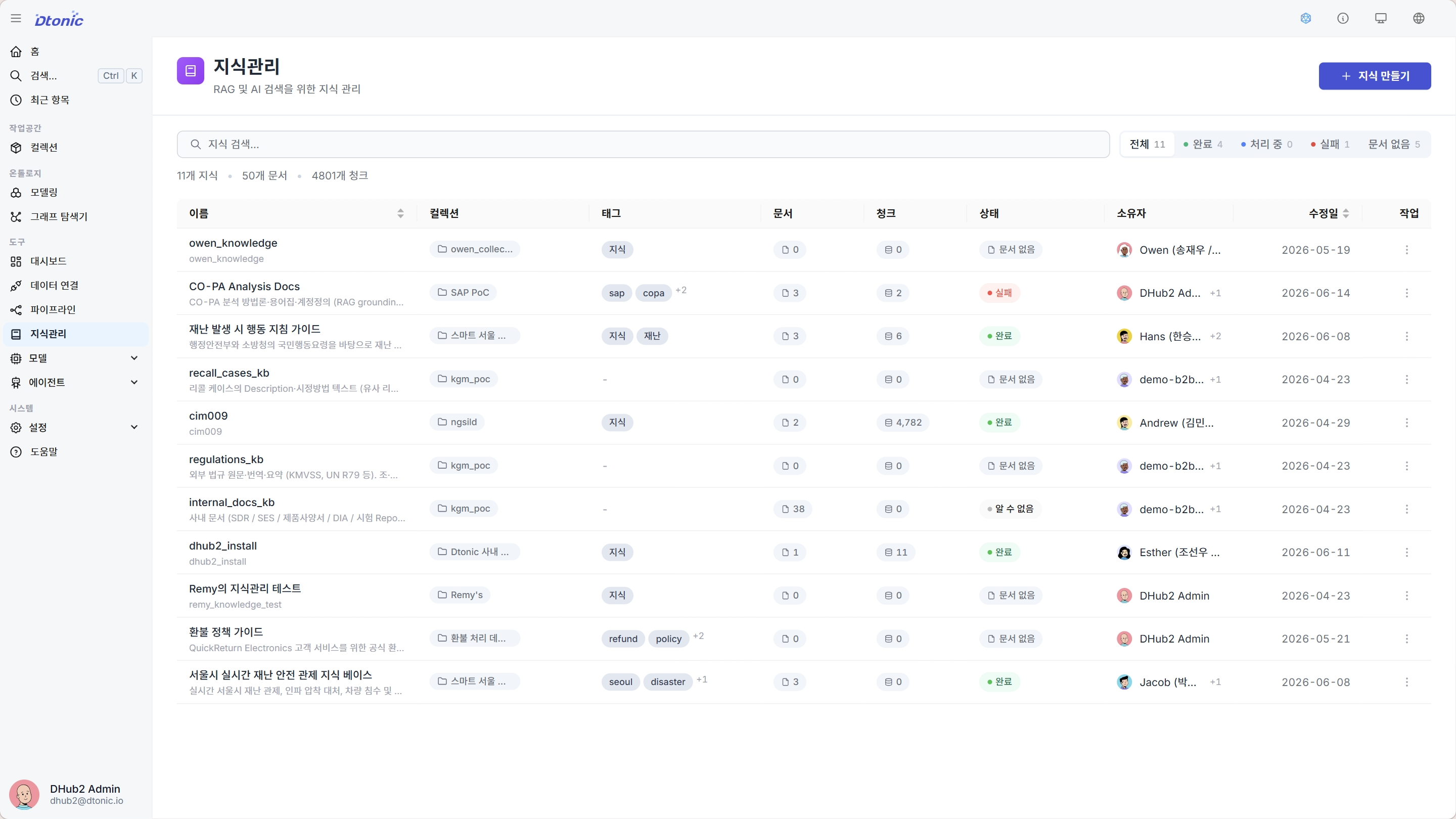1456x819 pixels.
Task: Show only 문서 없음 knowledge items
Action: pyautogui.click(x=1393, y=145)
